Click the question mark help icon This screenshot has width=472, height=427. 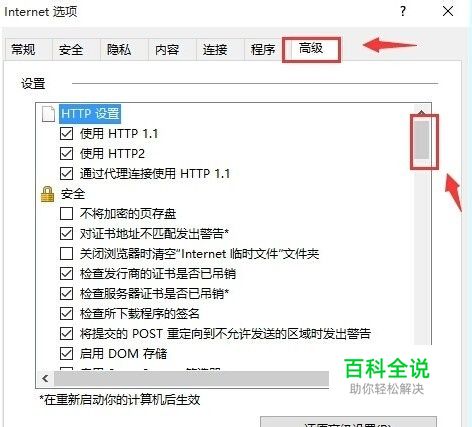click(x=403, y=12)
